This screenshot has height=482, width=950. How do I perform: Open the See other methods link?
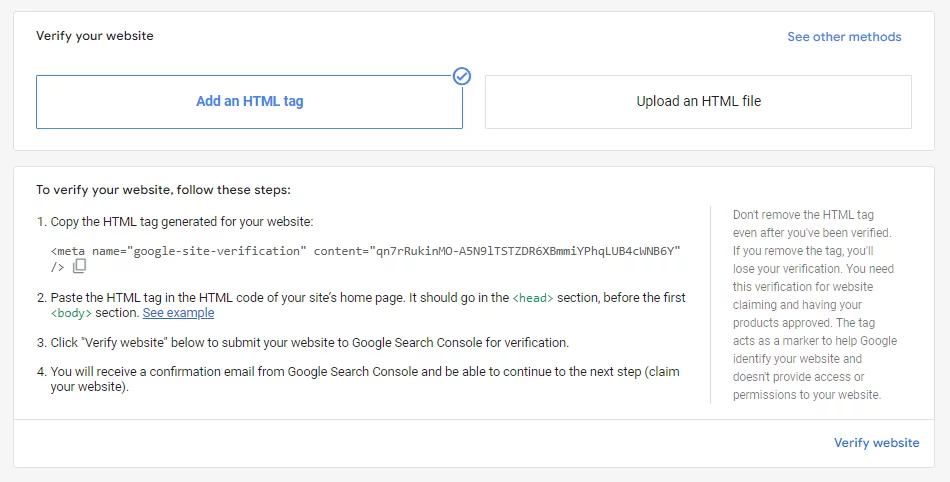tap(844, 37)
